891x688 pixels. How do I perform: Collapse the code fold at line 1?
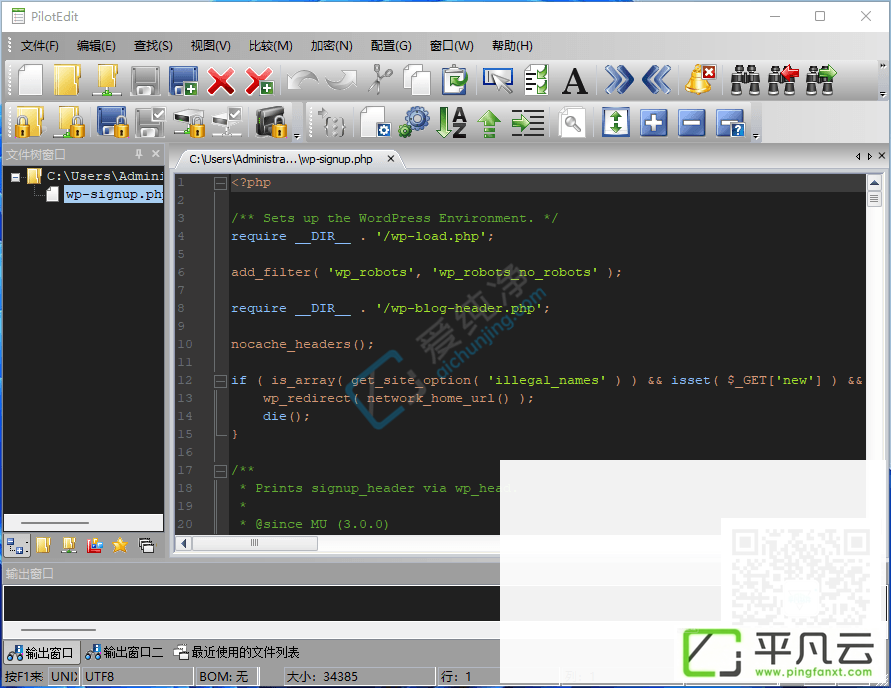pos(220,183)
